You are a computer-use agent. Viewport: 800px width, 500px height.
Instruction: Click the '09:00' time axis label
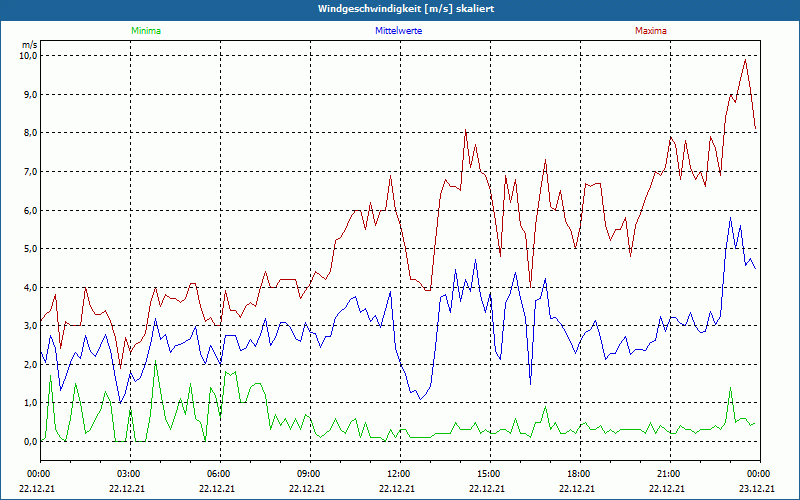point(309,474)
